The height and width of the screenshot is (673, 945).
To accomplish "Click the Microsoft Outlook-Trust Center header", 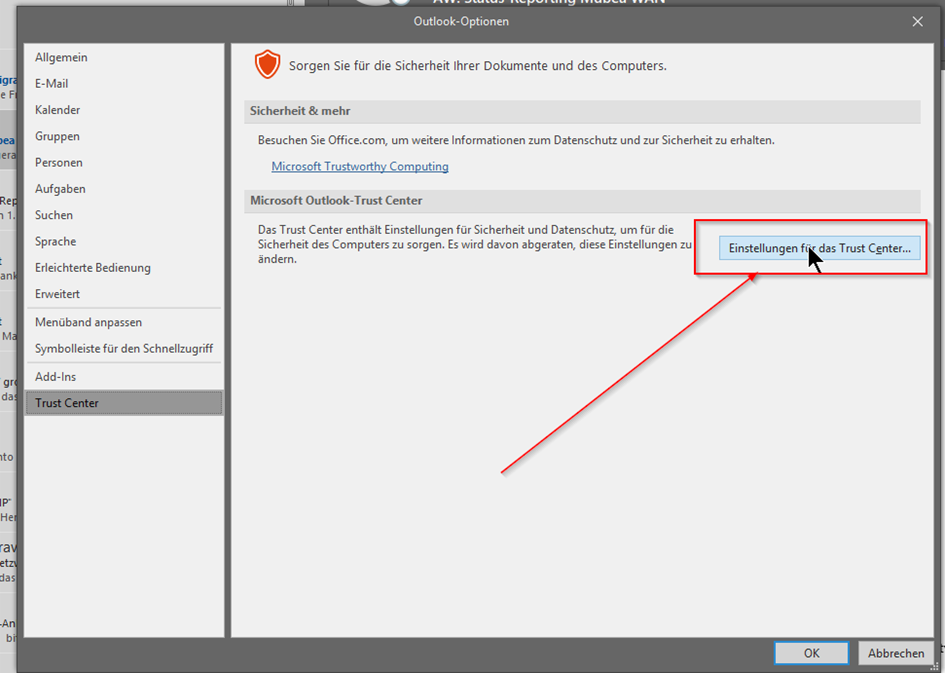I will coord(582,201).
